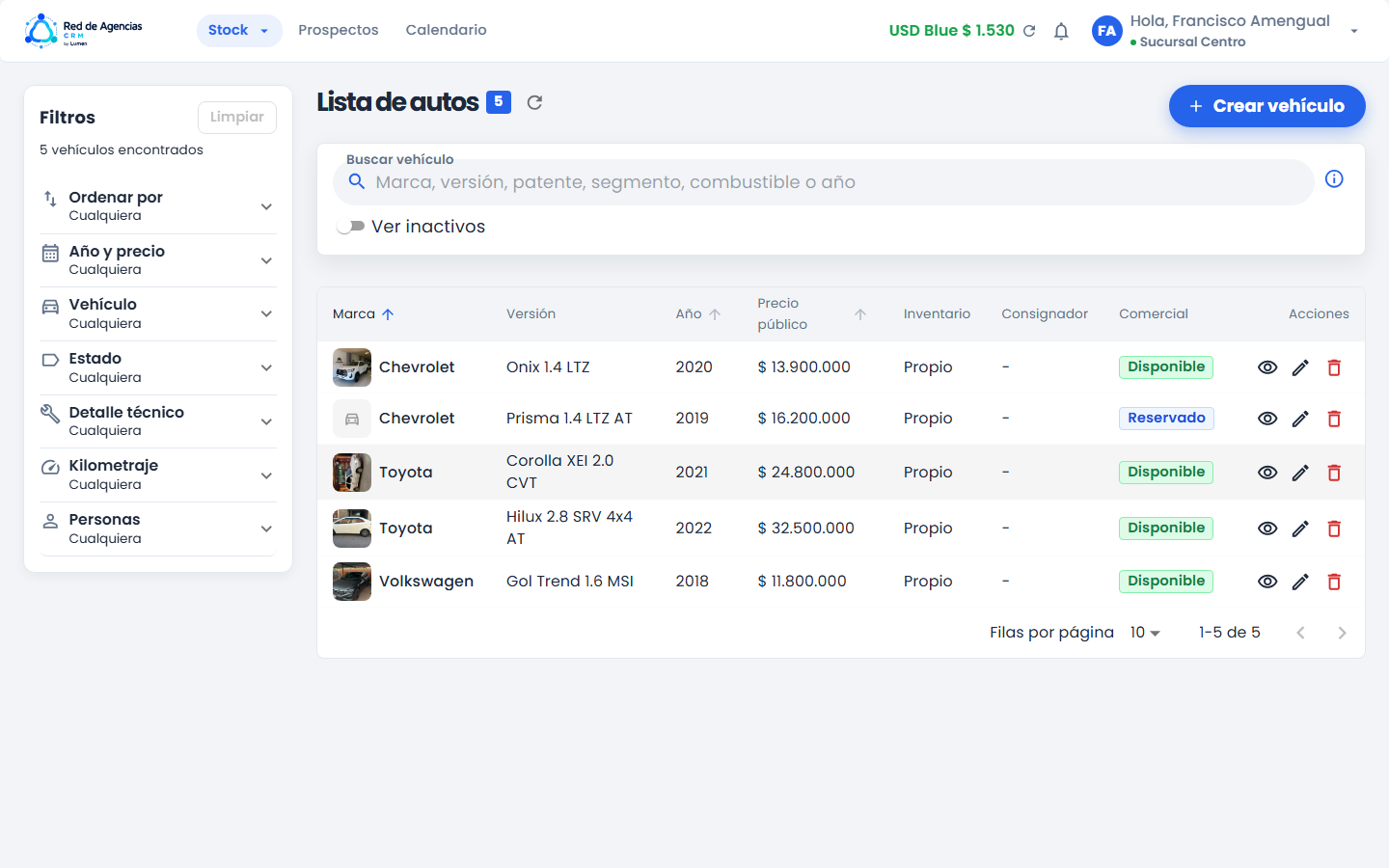Go to Calendario

tap(446, 31)
